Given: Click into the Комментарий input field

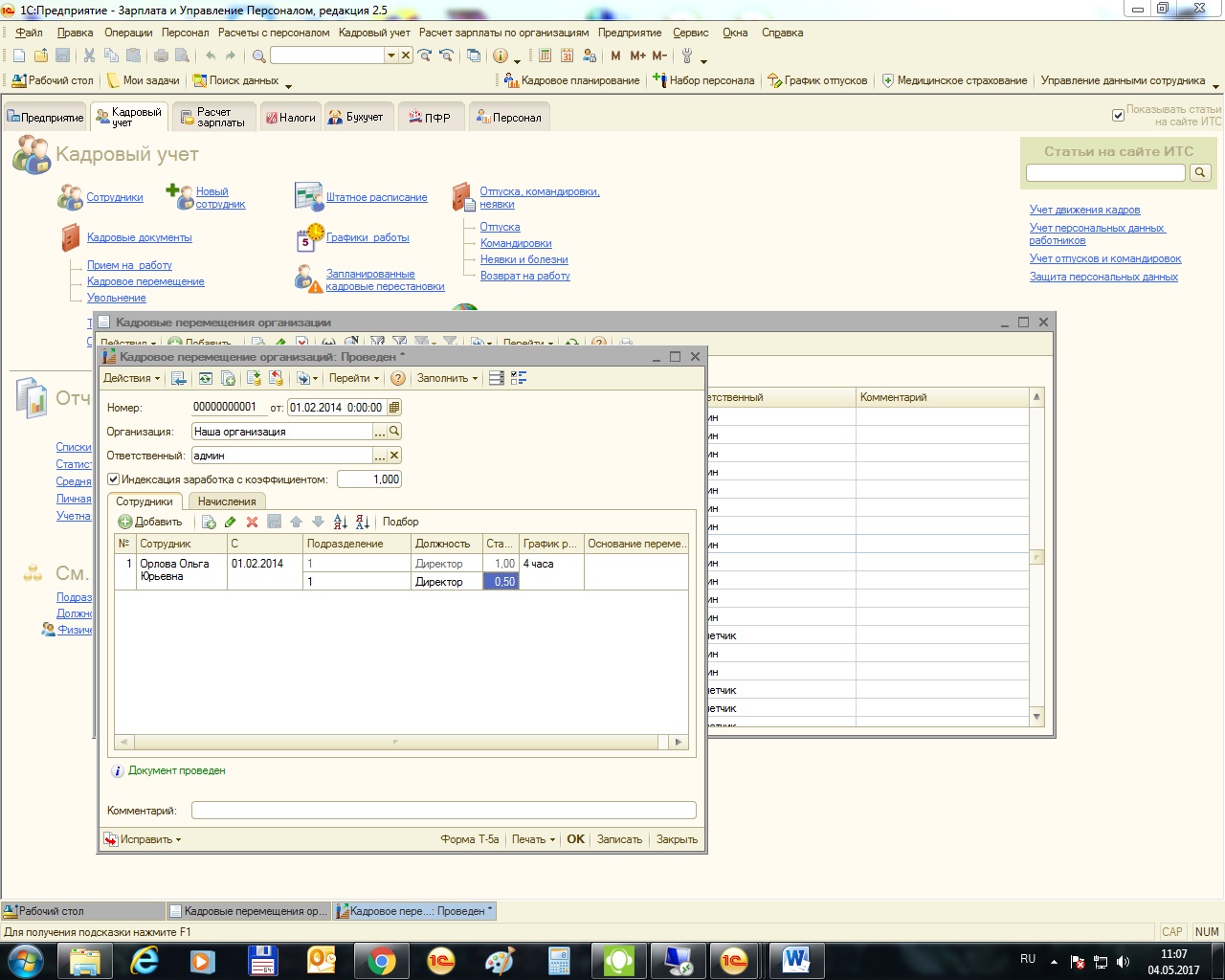Looking at the screenshot, I should 443,811.
